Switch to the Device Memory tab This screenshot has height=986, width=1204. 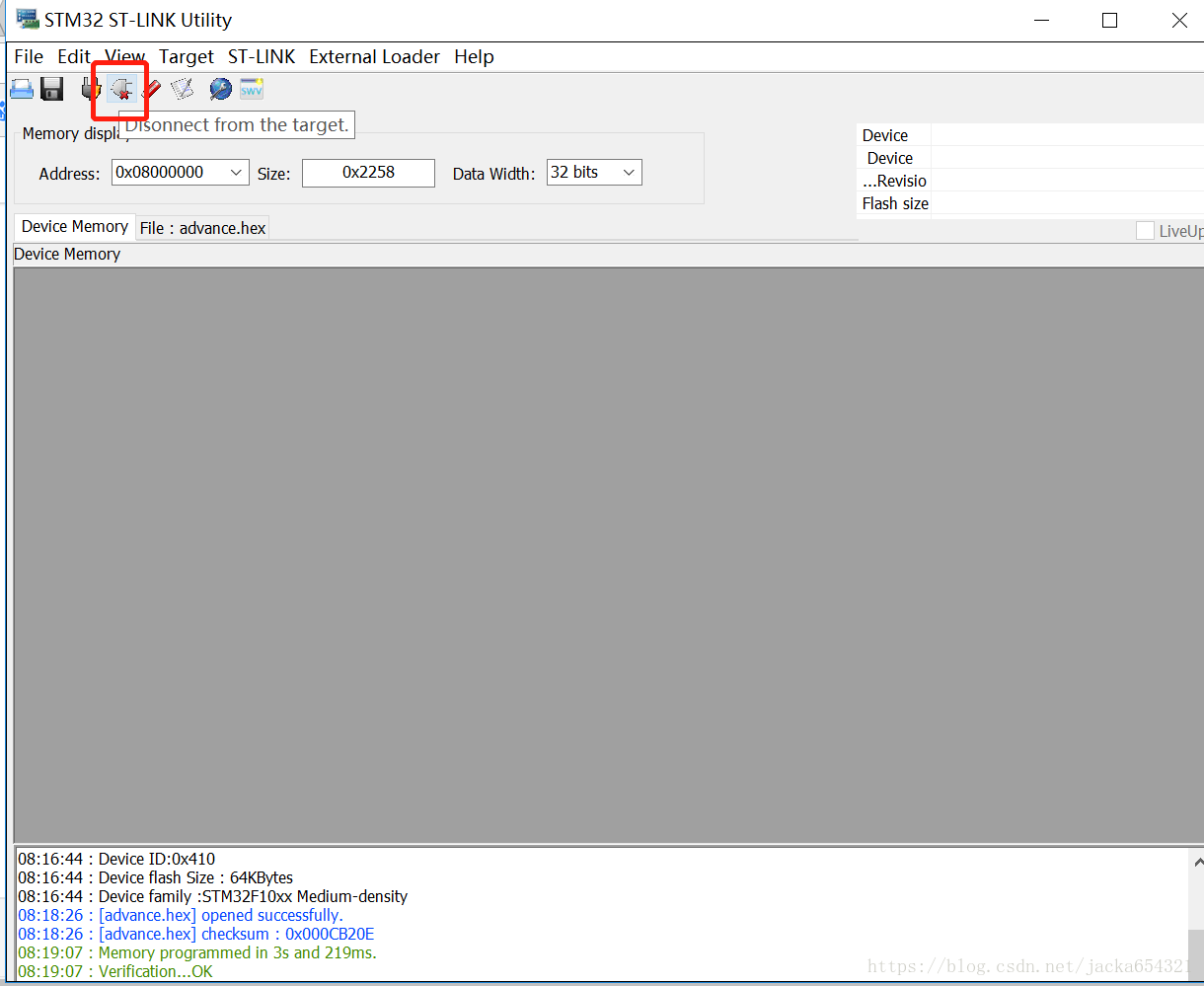tap(75, 226)
